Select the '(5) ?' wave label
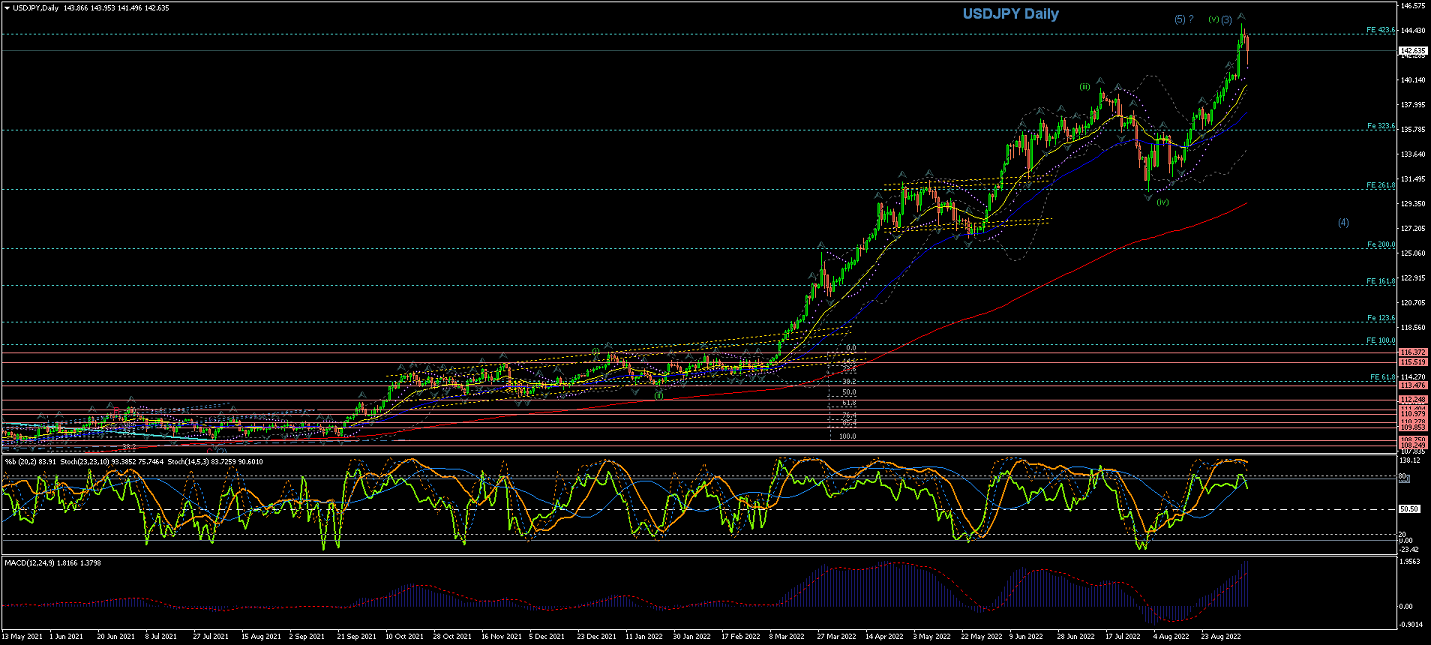 coord(1183,19)
